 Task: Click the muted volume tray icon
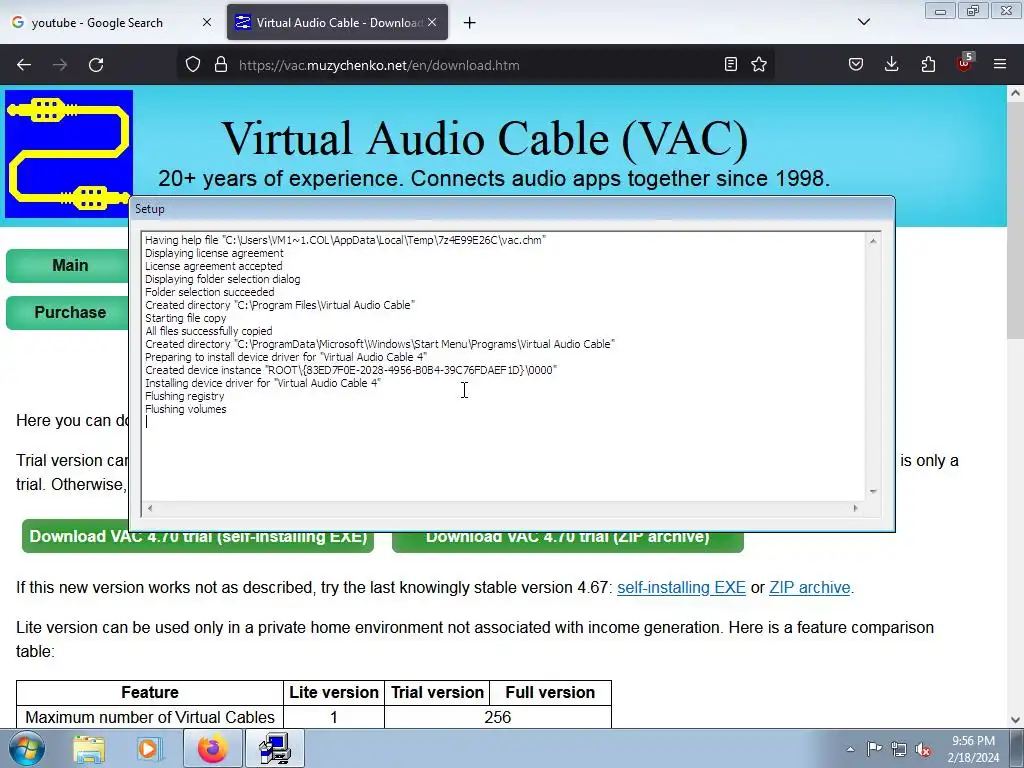point(923,749)
